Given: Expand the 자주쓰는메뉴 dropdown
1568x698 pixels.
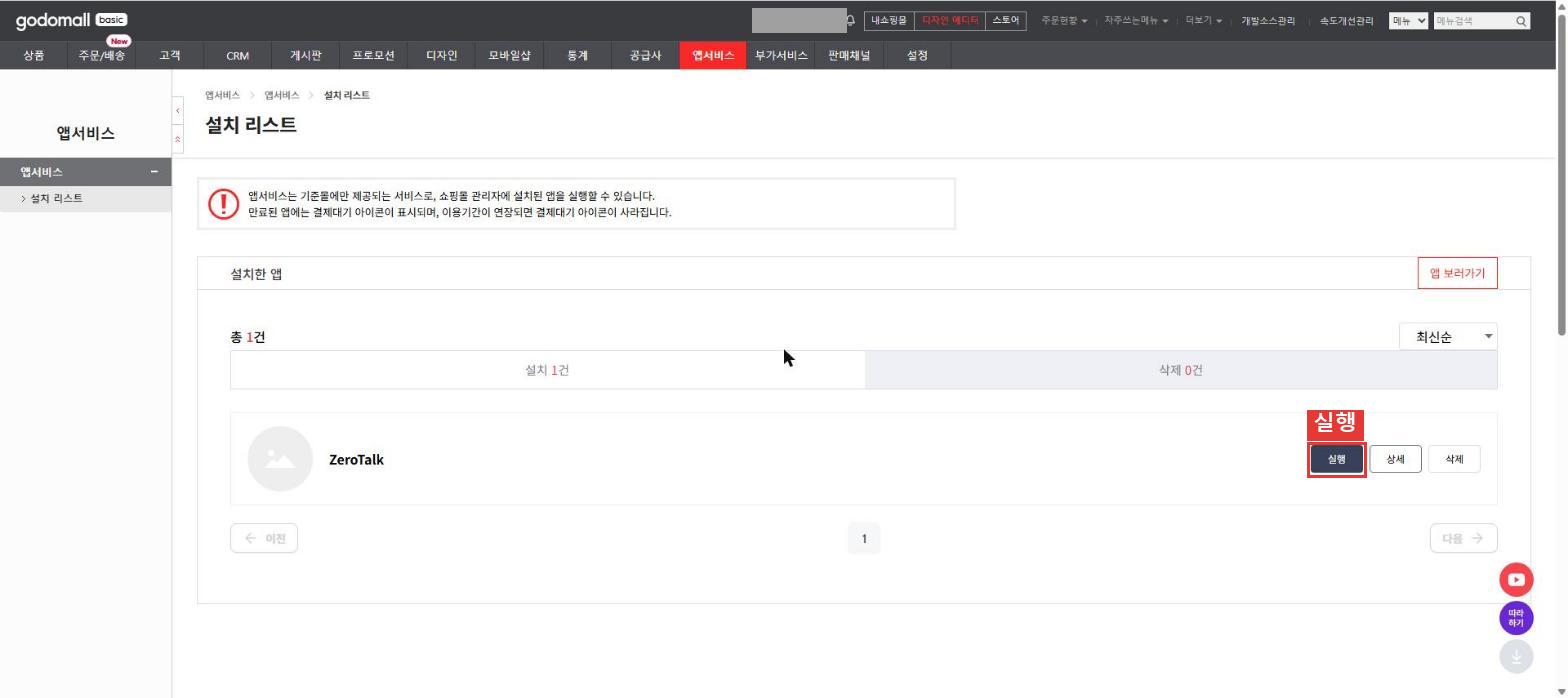Looking at the screenshot, I should tap(1136, 21).
